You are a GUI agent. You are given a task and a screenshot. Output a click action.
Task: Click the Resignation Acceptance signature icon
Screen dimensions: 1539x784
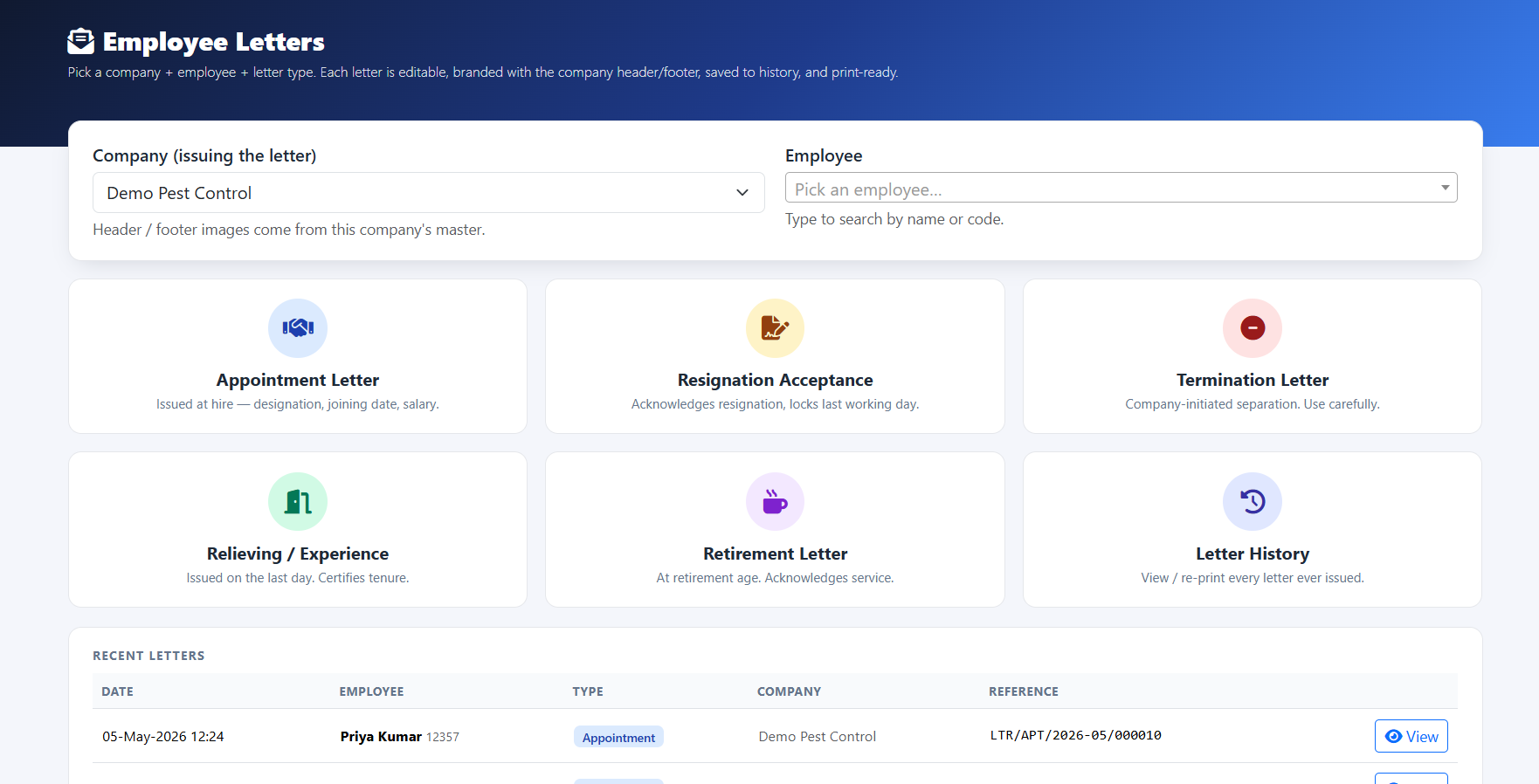pyautogui.click(x=775, y=327)
